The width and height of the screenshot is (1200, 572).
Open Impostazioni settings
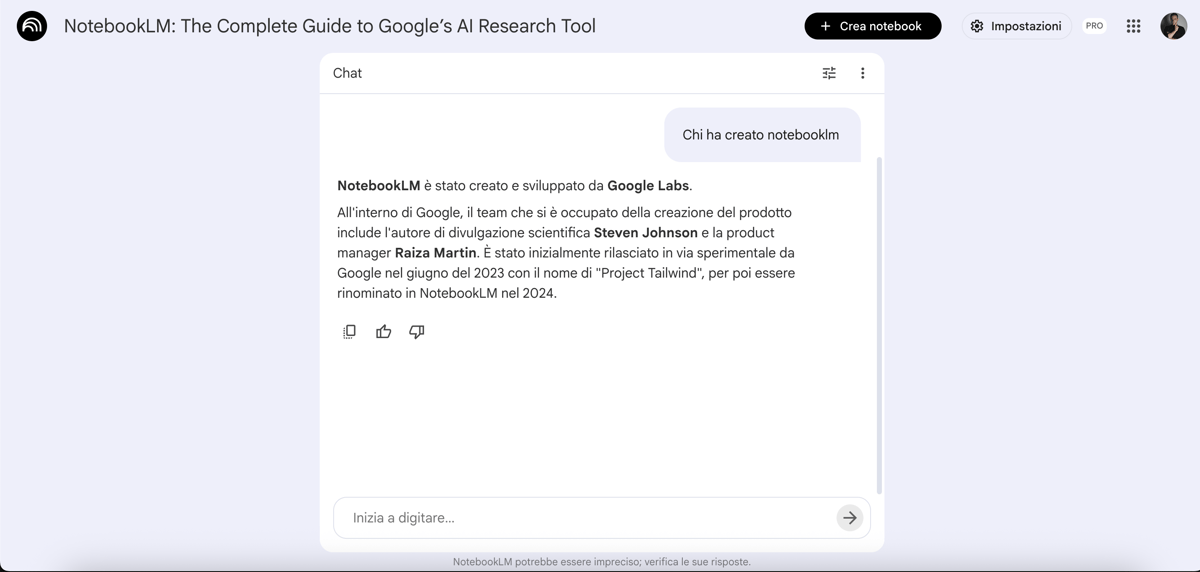(x=1016, y=27)
